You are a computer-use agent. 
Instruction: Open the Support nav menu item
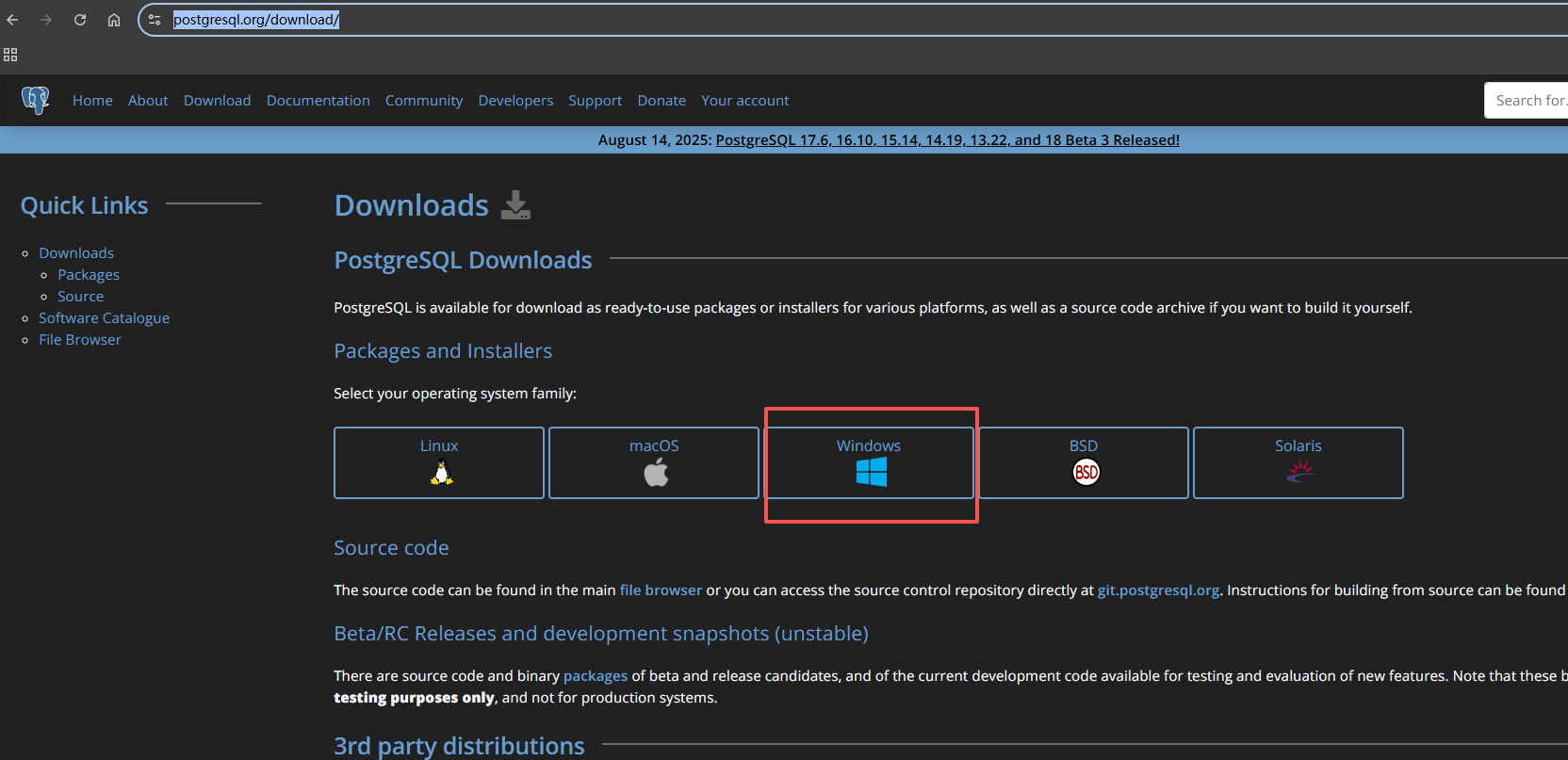pos(595,101)
